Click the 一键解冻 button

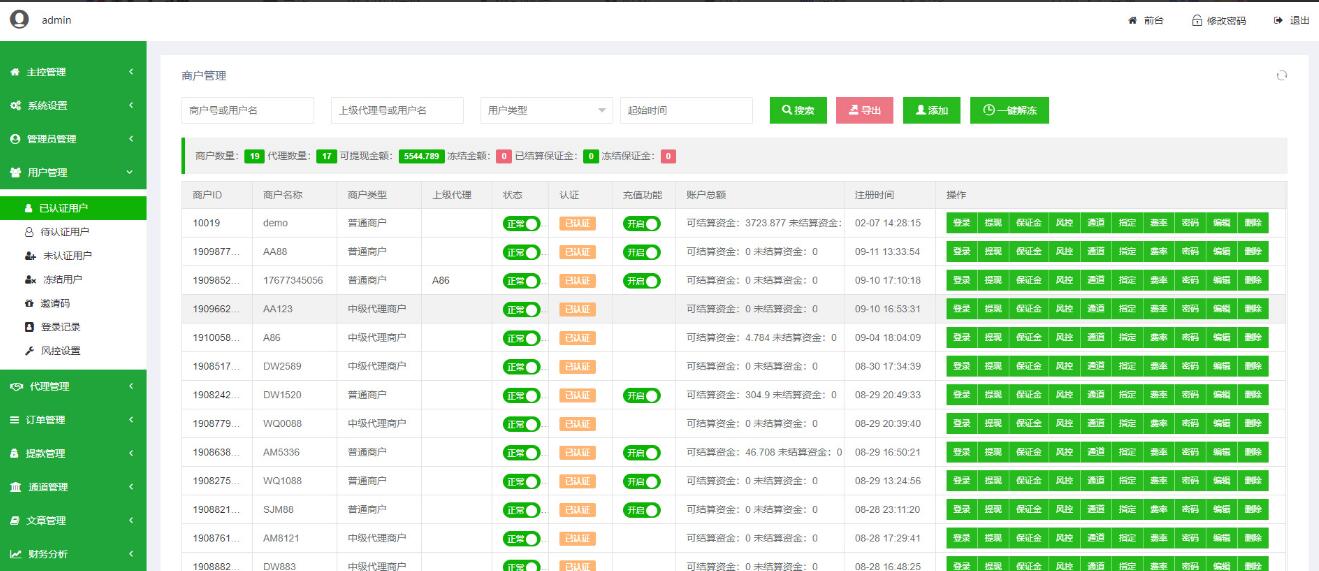[1008, 110]
